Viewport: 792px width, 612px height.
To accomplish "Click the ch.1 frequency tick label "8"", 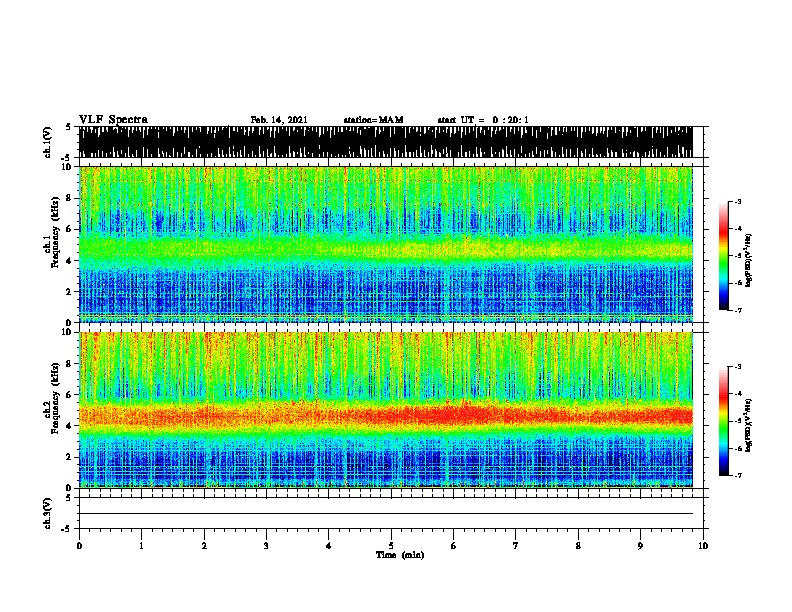I will [70, 198].
